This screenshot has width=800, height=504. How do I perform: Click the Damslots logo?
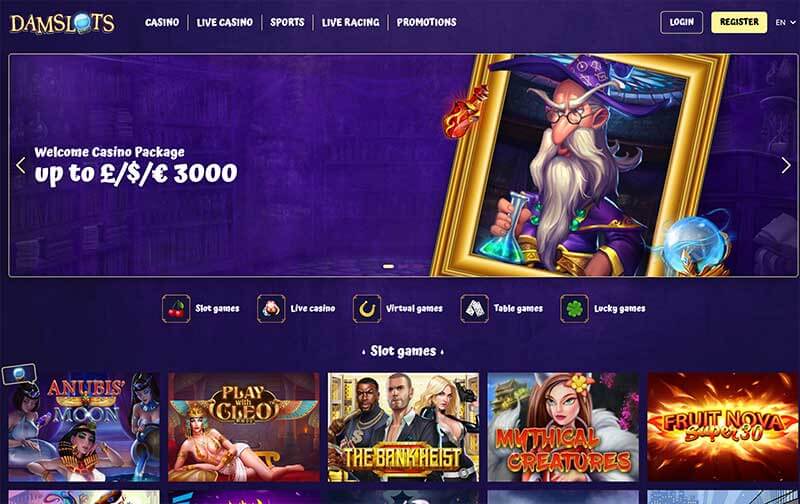[x=63, y=23]
